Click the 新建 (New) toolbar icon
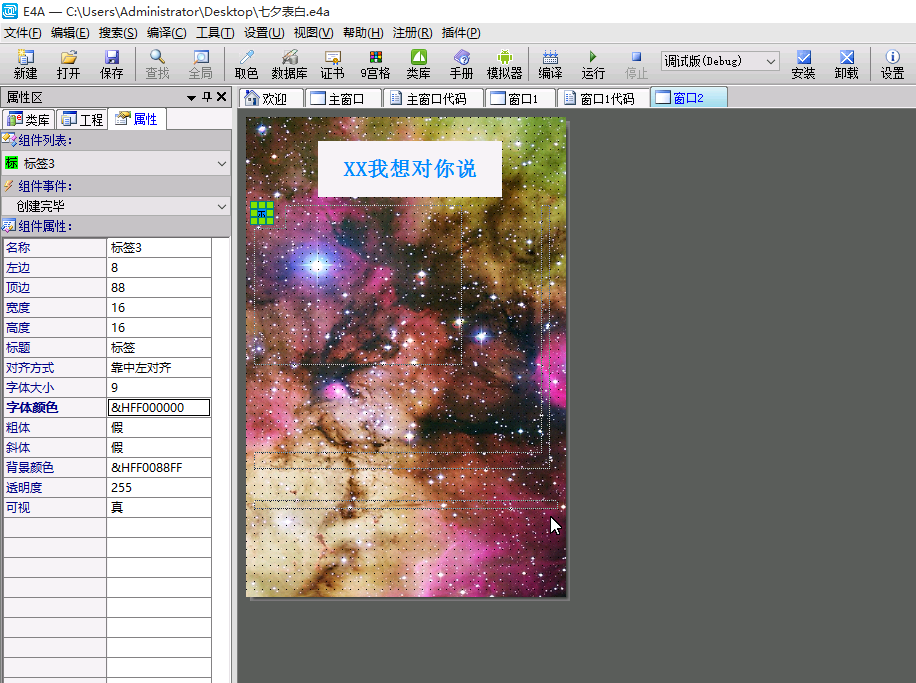 (x=25, y=64)
